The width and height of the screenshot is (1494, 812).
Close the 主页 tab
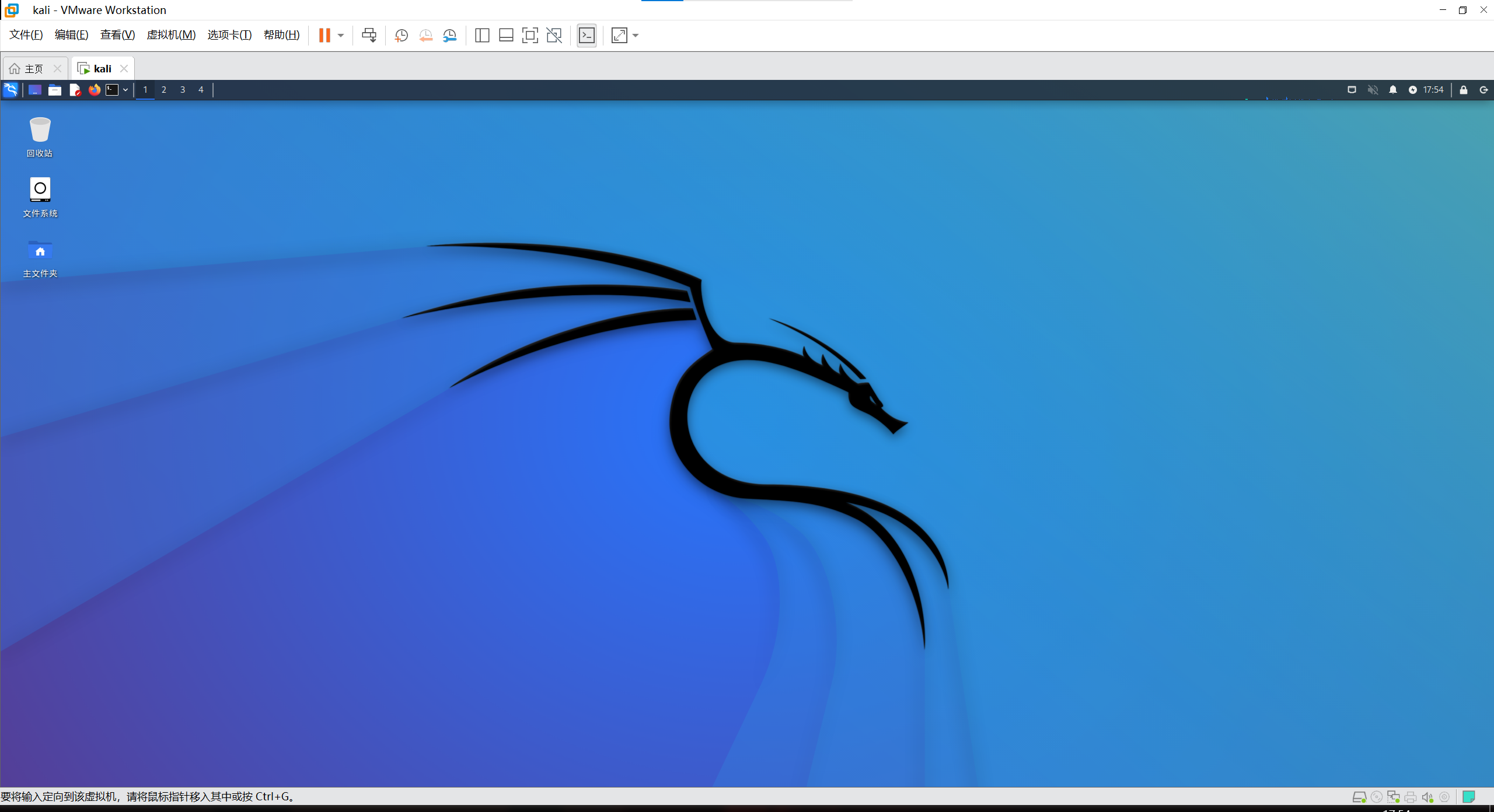[57, 69]
